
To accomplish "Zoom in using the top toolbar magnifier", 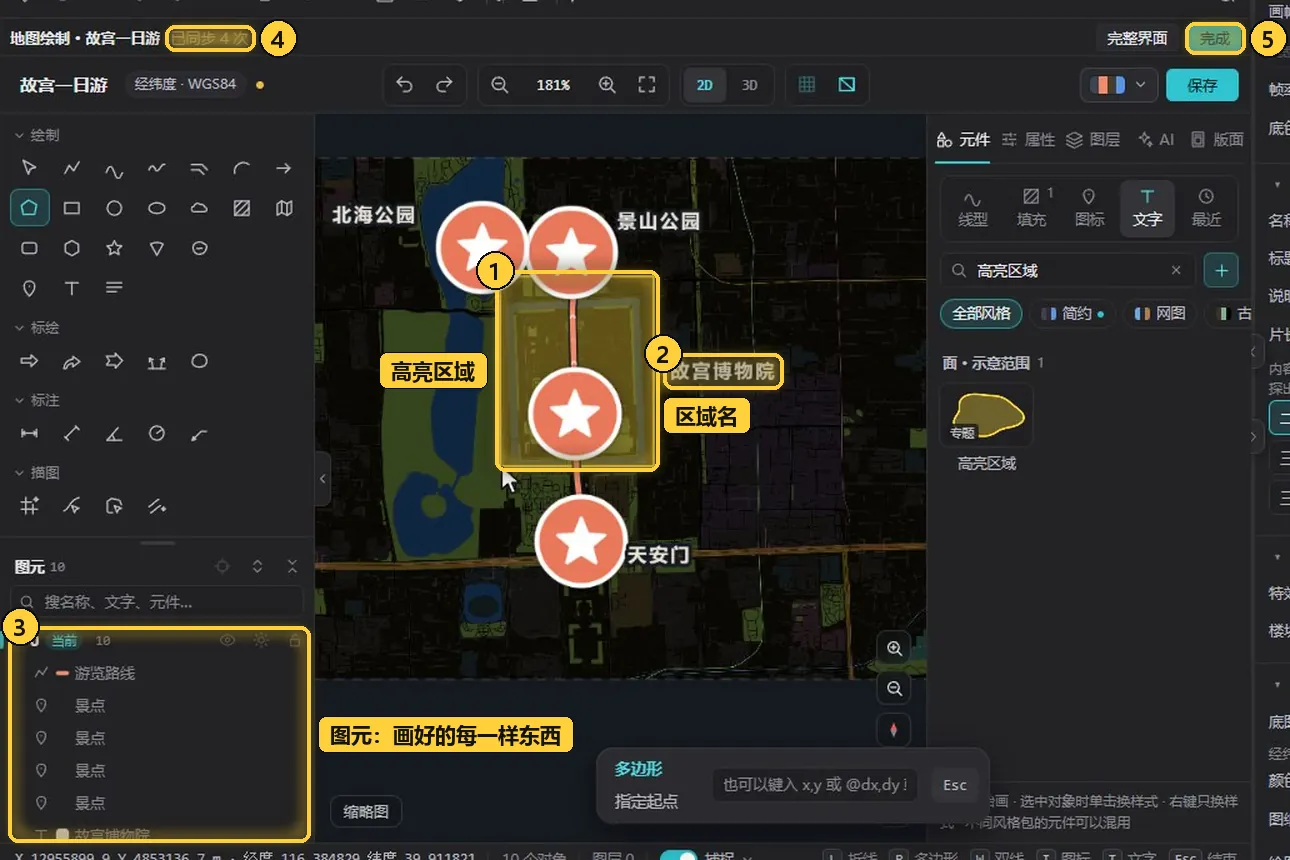I will 607,85.
